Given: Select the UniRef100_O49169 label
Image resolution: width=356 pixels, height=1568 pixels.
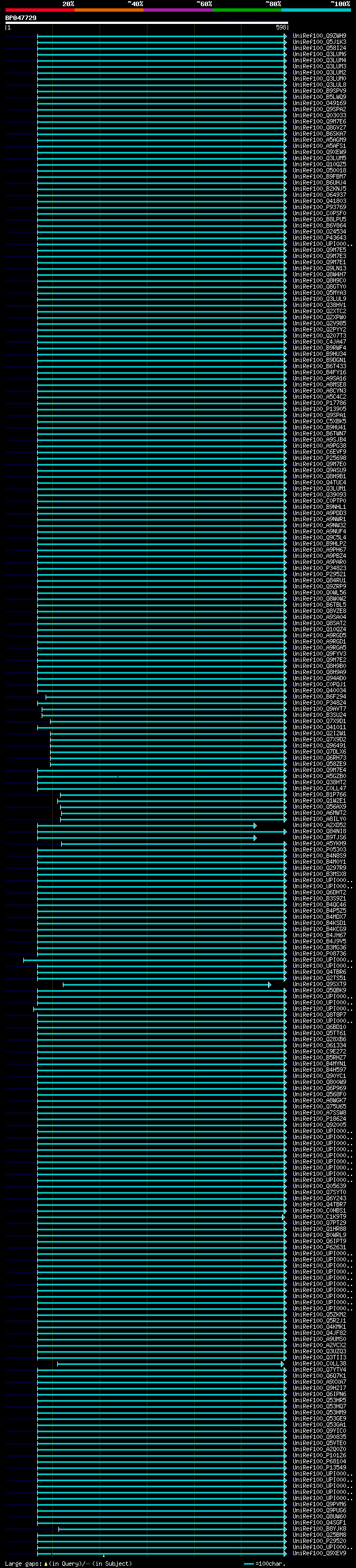Looking at the screenshot, I should point(319,103).
